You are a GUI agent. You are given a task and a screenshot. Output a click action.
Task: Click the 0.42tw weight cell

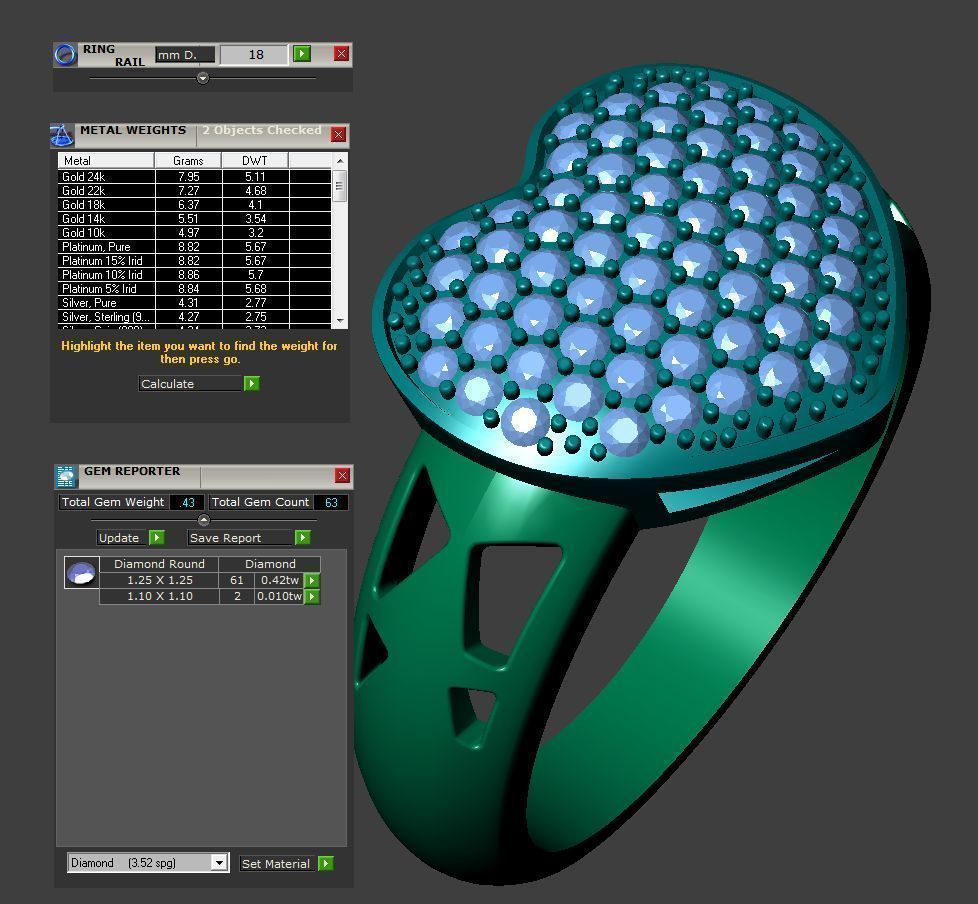(279, 580)
